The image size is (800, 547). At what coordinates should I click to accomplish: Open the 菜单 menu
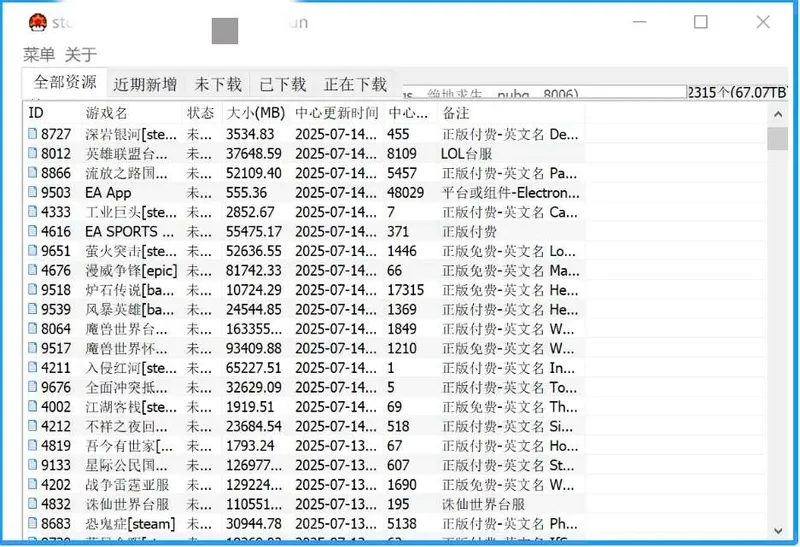click(39, 54)
